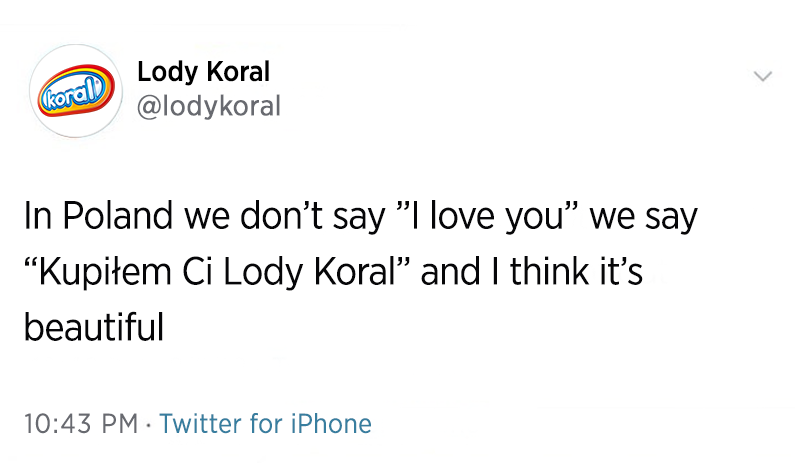Open the @lodykoral handle

209,105
